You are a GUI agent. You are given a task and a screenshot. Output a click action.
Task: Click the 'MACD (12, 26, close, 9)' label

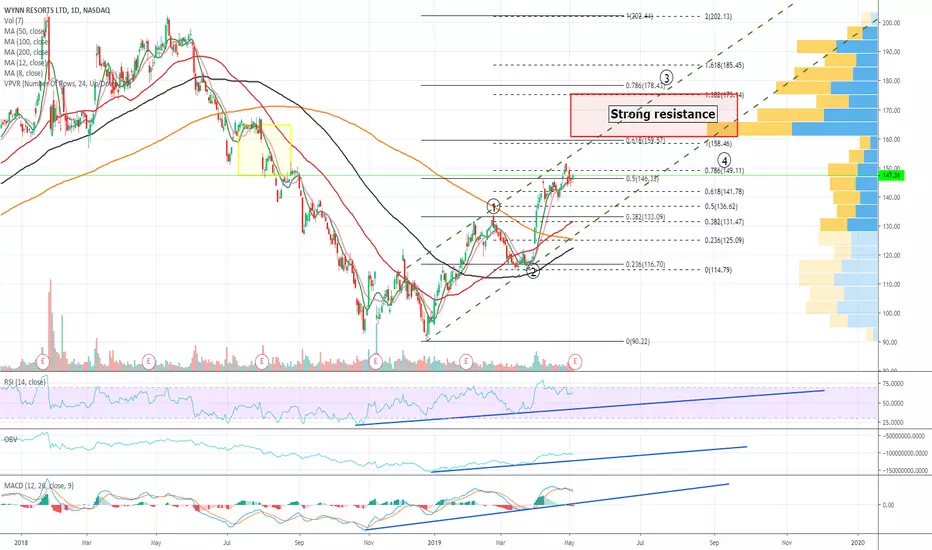(39, 486)
